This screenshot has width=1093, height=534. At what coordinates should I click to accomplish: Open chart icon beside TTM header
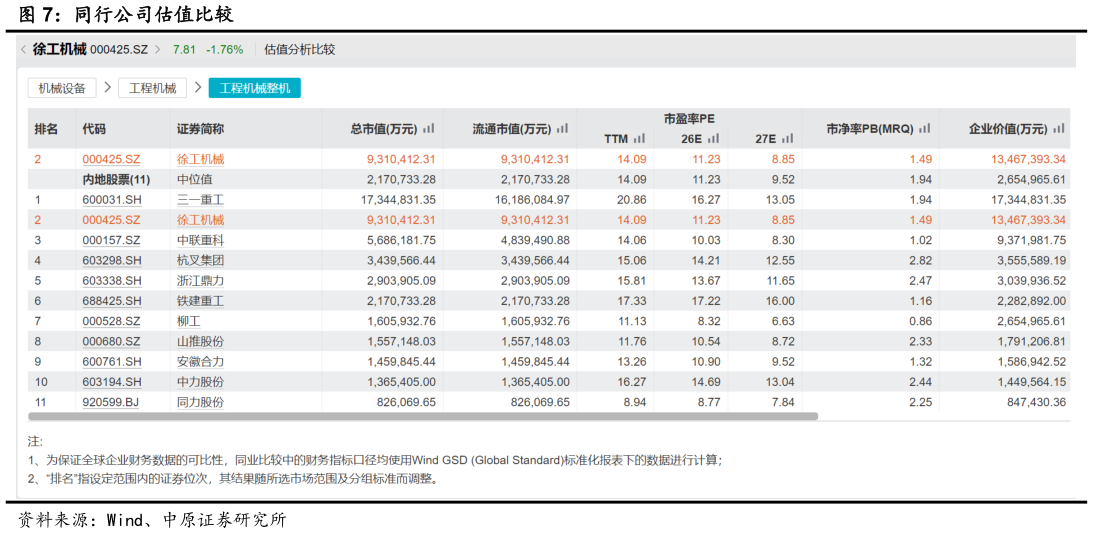coord(639,139)
